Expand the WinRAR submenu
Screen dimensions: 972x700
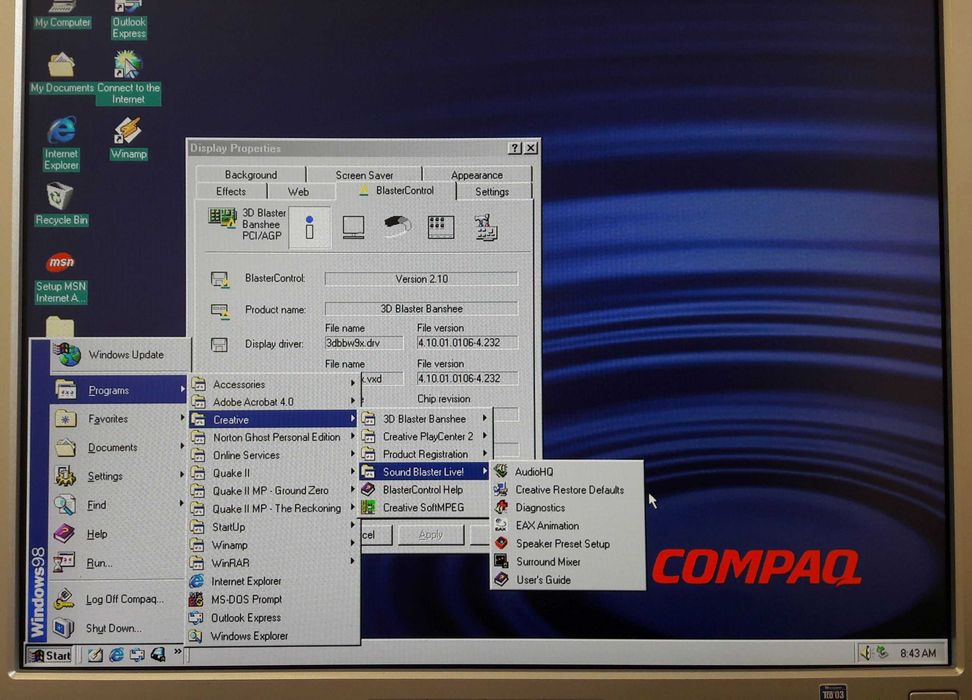(275, 563)
